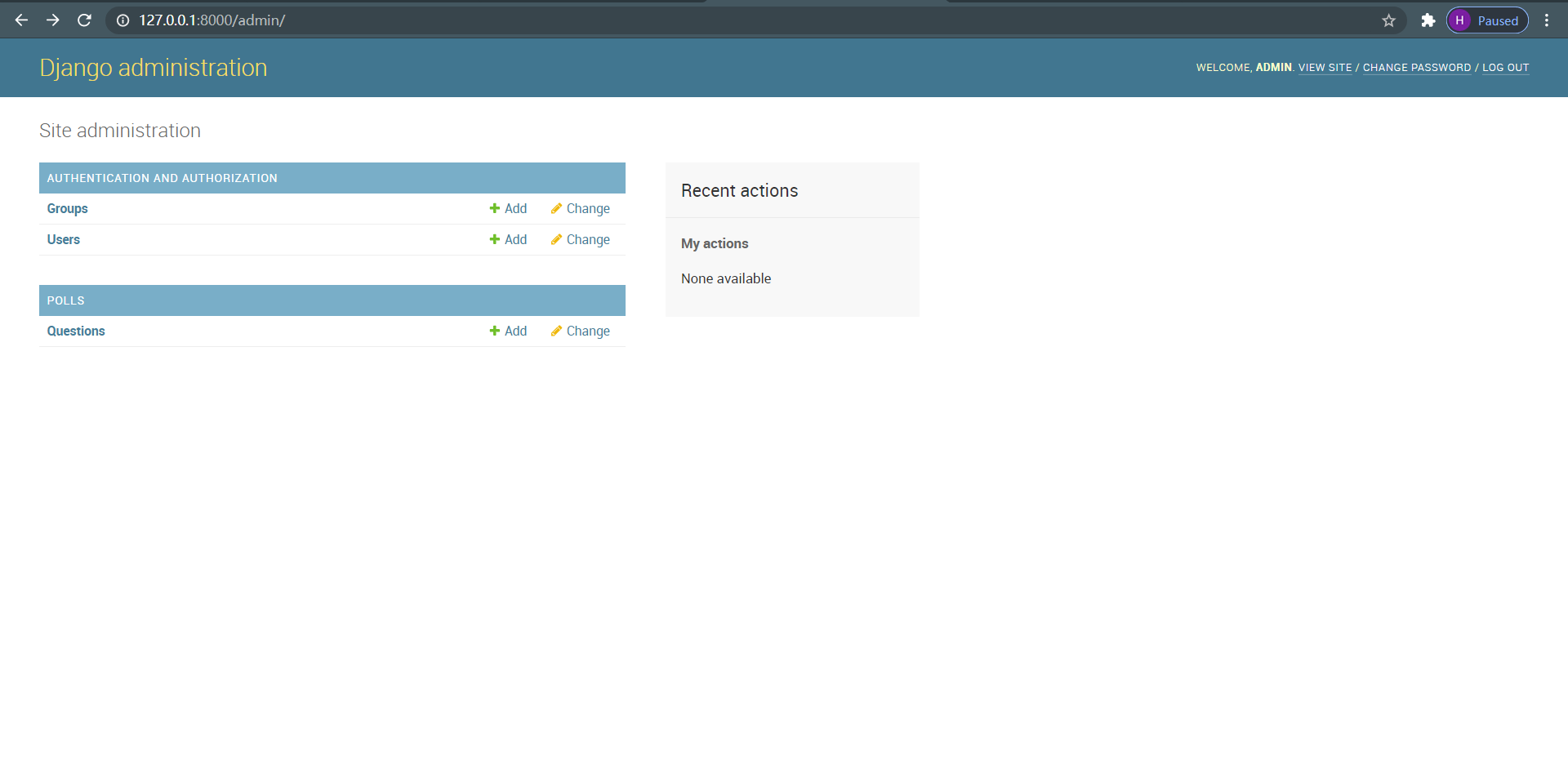Add a new User

[x=508, y=240]
